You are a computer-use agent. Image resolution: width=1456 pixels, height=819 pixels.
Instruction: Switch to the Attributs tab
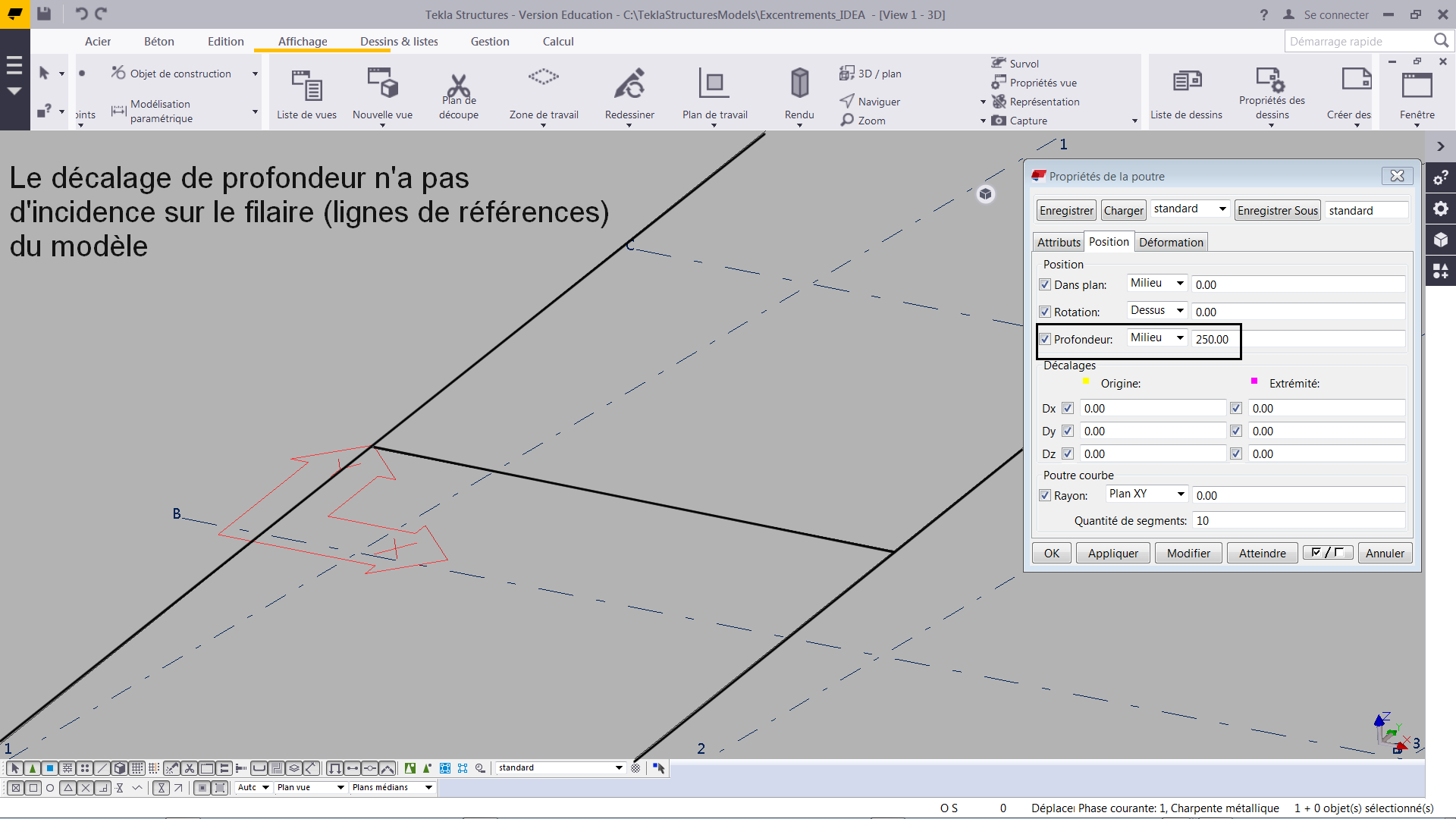tap(1059, 242)
